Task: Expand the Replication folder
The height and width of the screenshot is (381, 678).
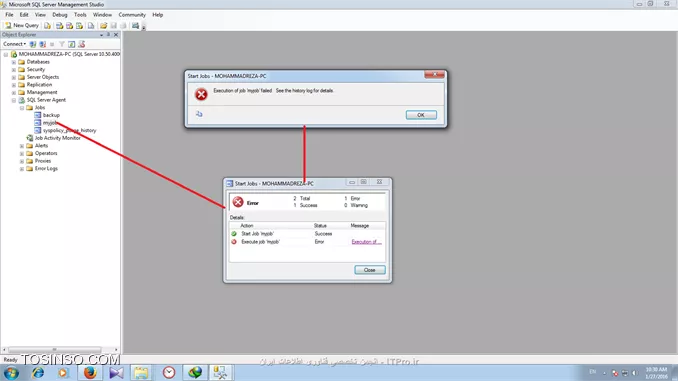Action: pyautogui.click(x=14, y=85)
